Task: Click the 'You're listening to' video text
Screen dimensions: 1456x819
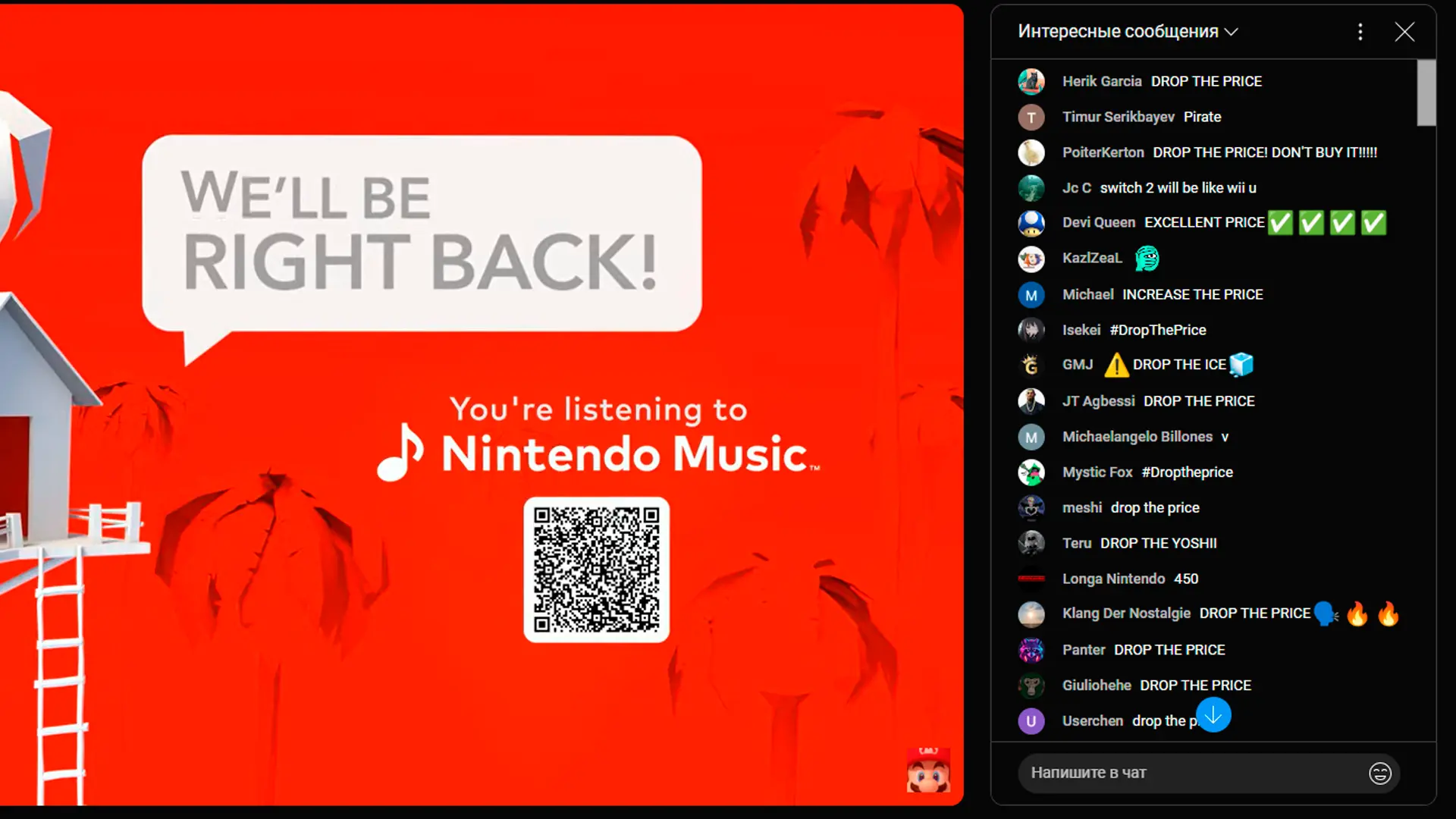Action: (x=598, y=409)
